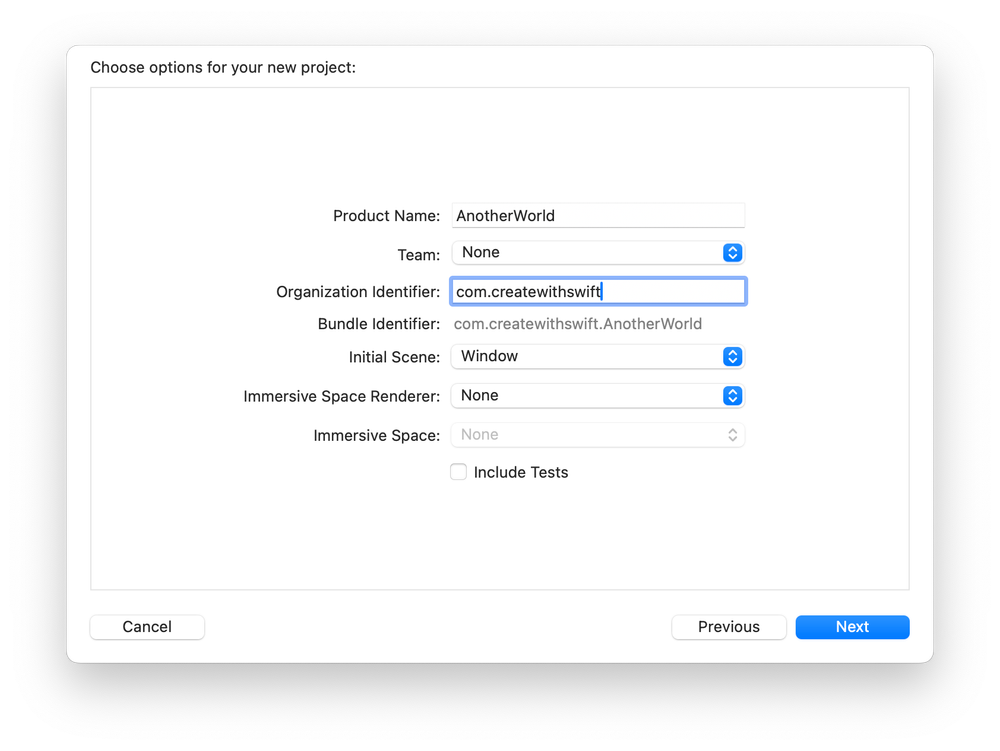Click the "Product Name:" label
Screen dimensions: 1000x751
click(386, 216)
